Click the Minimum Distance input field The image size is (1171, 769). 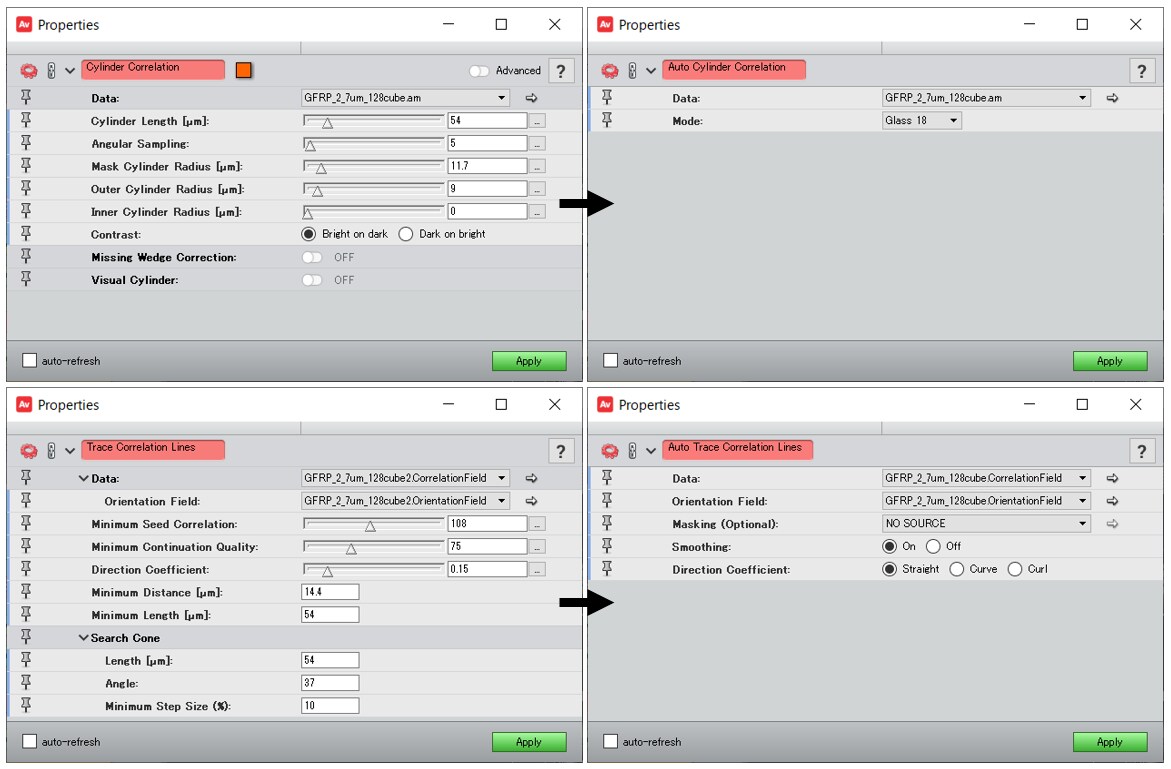[x=330, y=592]
